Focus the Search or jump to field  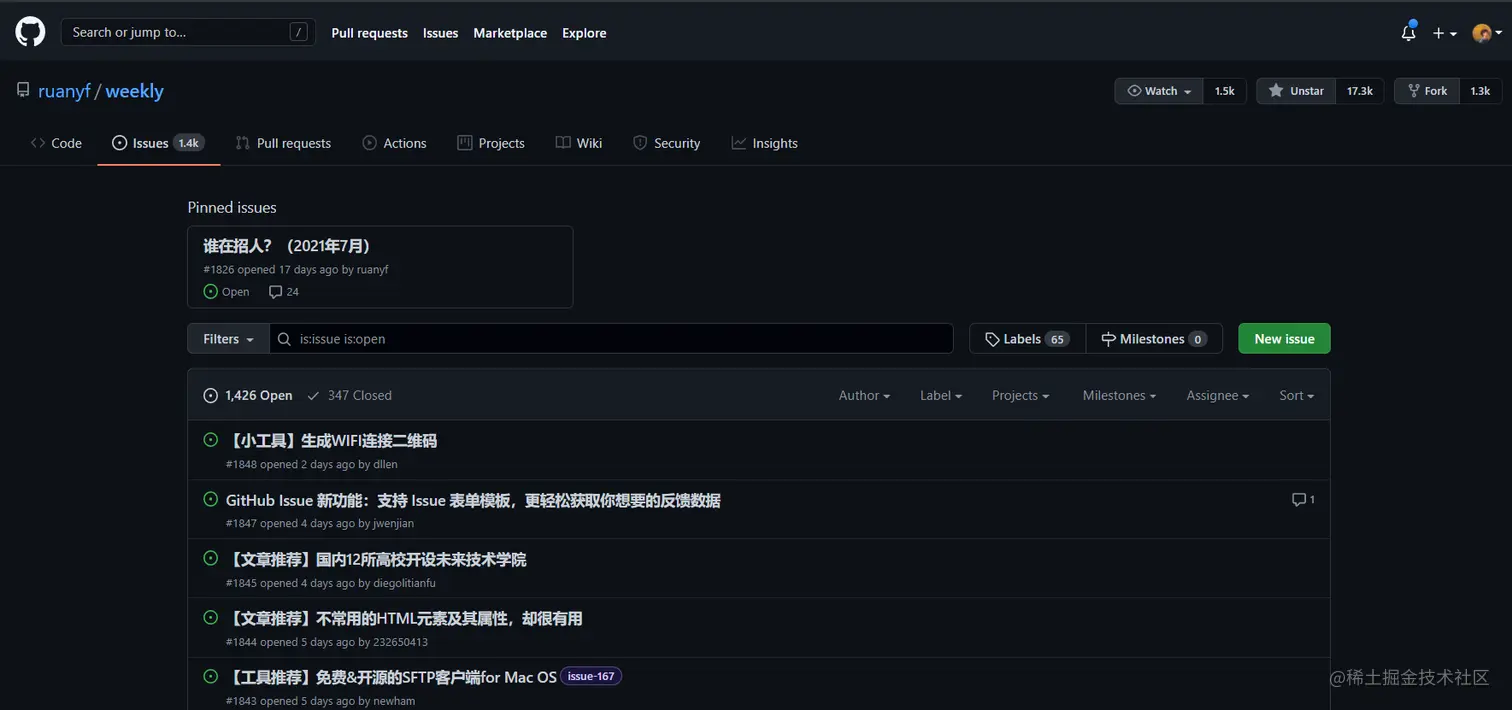pos(188,32)
